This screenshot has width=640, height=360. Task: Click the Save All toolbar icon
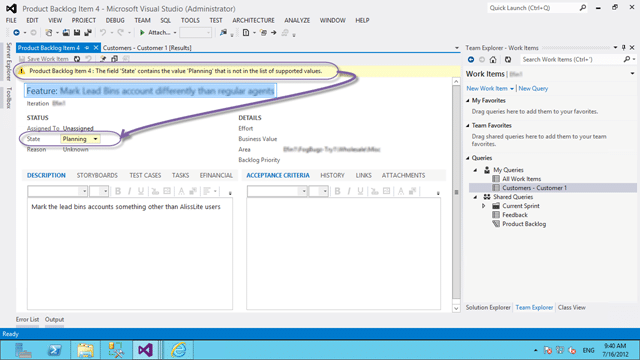88,33
